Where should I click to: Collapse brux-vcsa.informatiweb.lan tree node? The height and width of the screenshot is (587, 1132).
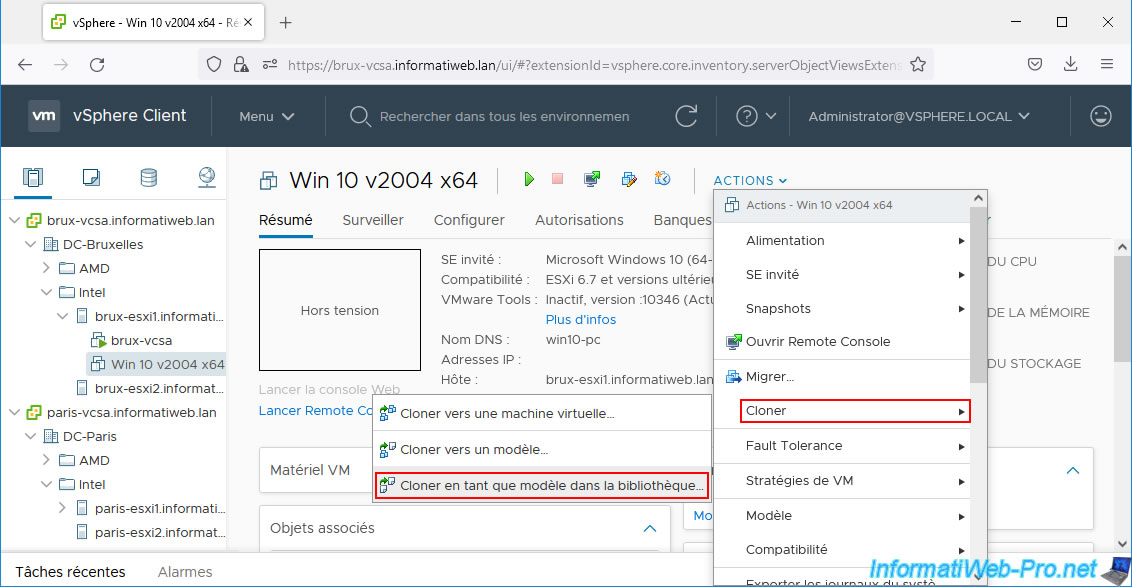coord(14,220)
